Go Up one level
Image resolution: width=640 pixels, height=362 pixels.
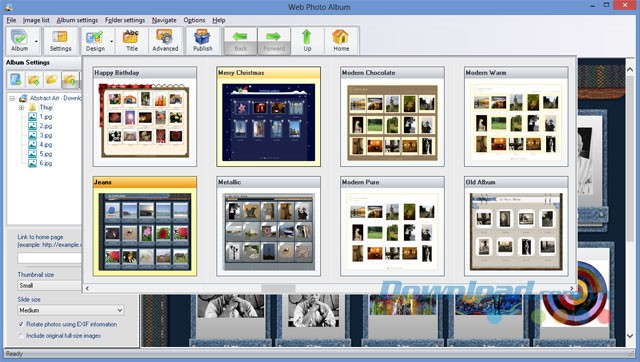(x=307, y=40)
